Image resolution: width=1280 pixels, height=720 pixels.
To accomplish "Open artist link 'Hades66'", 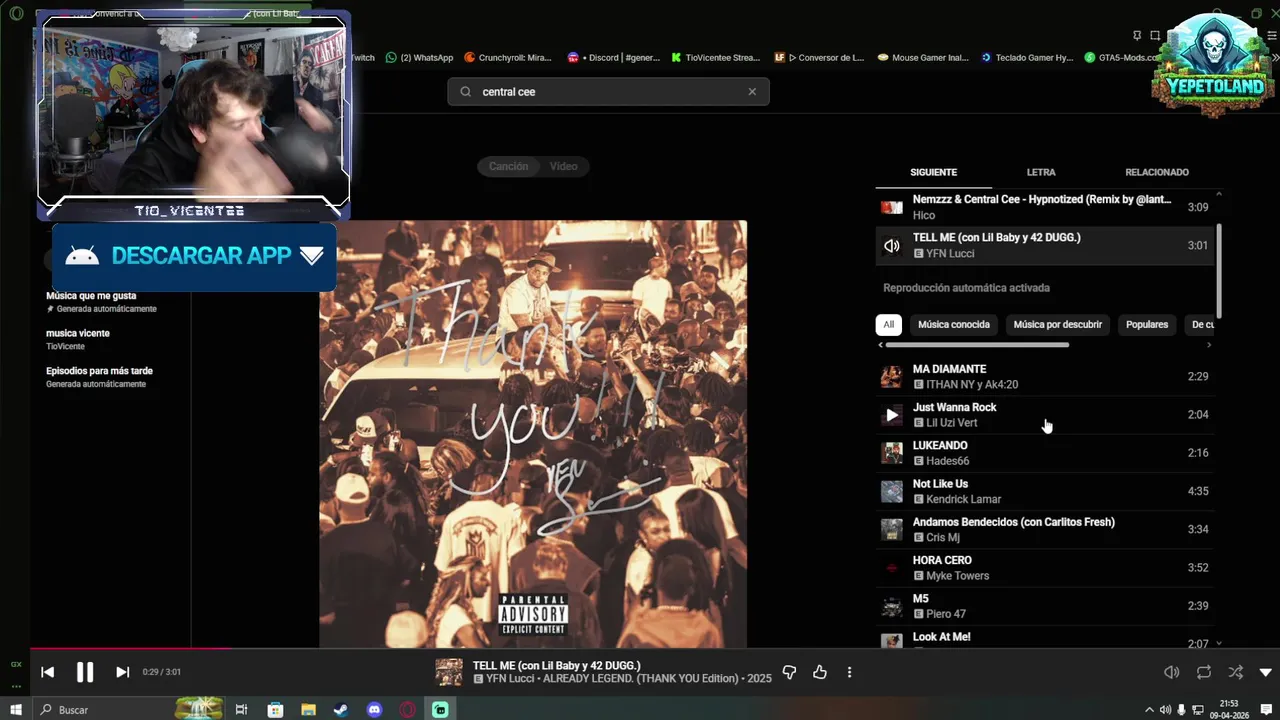I will pyautogui.click(x=947, y=461).
